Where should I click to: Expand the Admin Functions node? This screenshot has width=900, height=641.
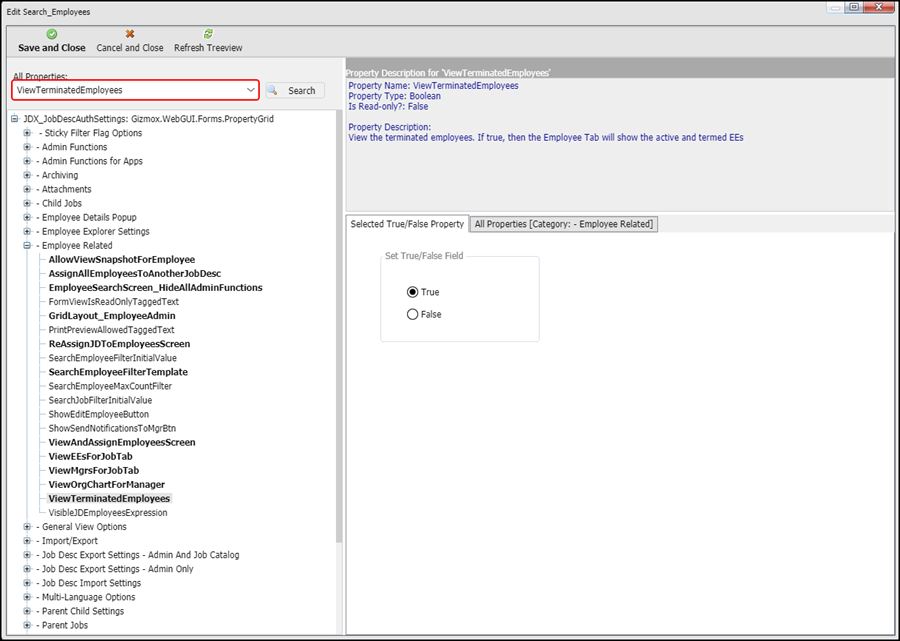click(x=27, y=147)
